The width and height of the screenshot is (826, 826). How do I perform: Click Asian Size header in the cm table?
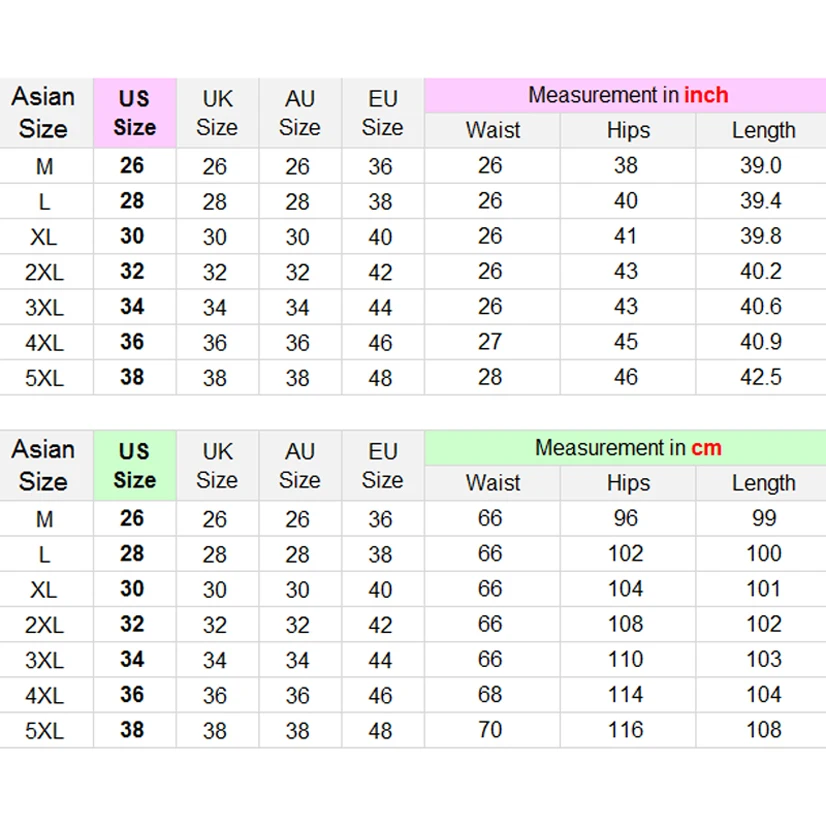[x=44, y=465]
